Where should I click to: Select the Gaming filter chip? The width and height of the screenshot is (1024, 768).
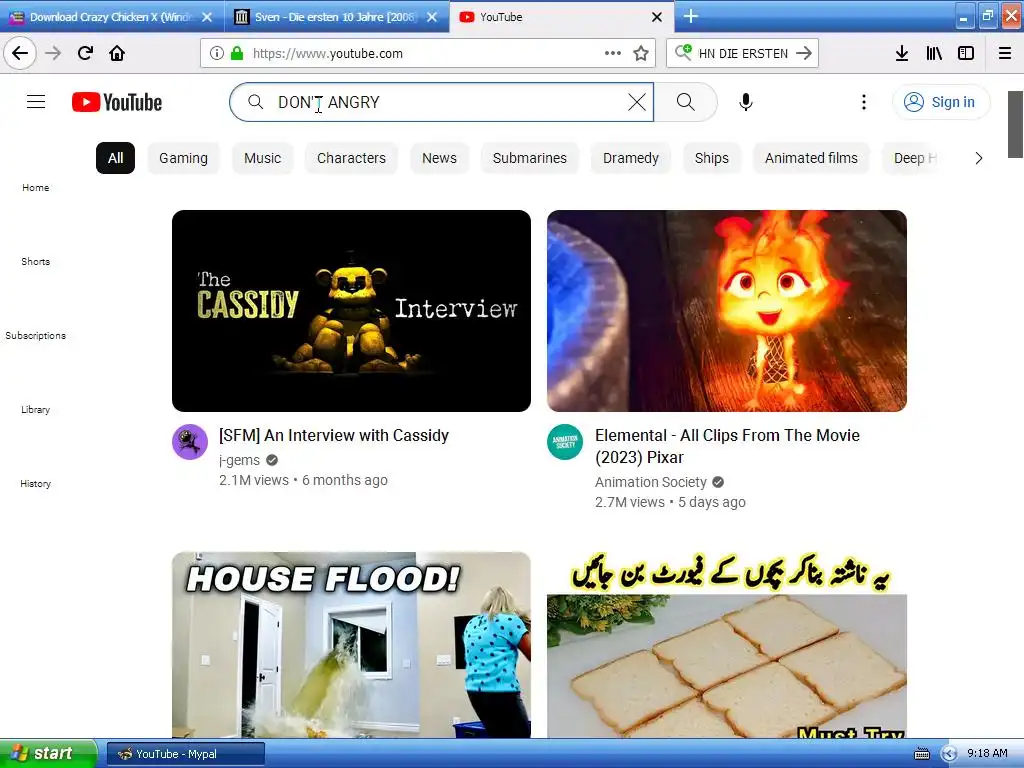click(184, 158)
